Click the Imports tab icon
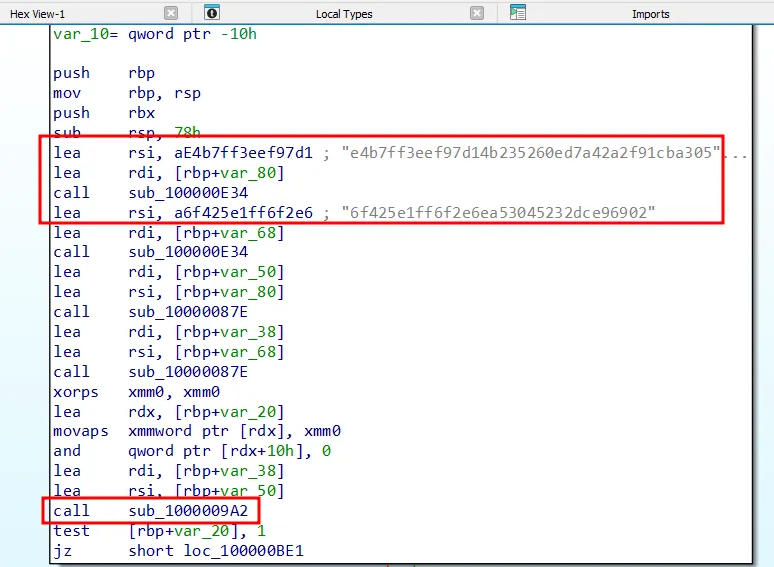Screen dimensions: 774x567 click(517, 13)
